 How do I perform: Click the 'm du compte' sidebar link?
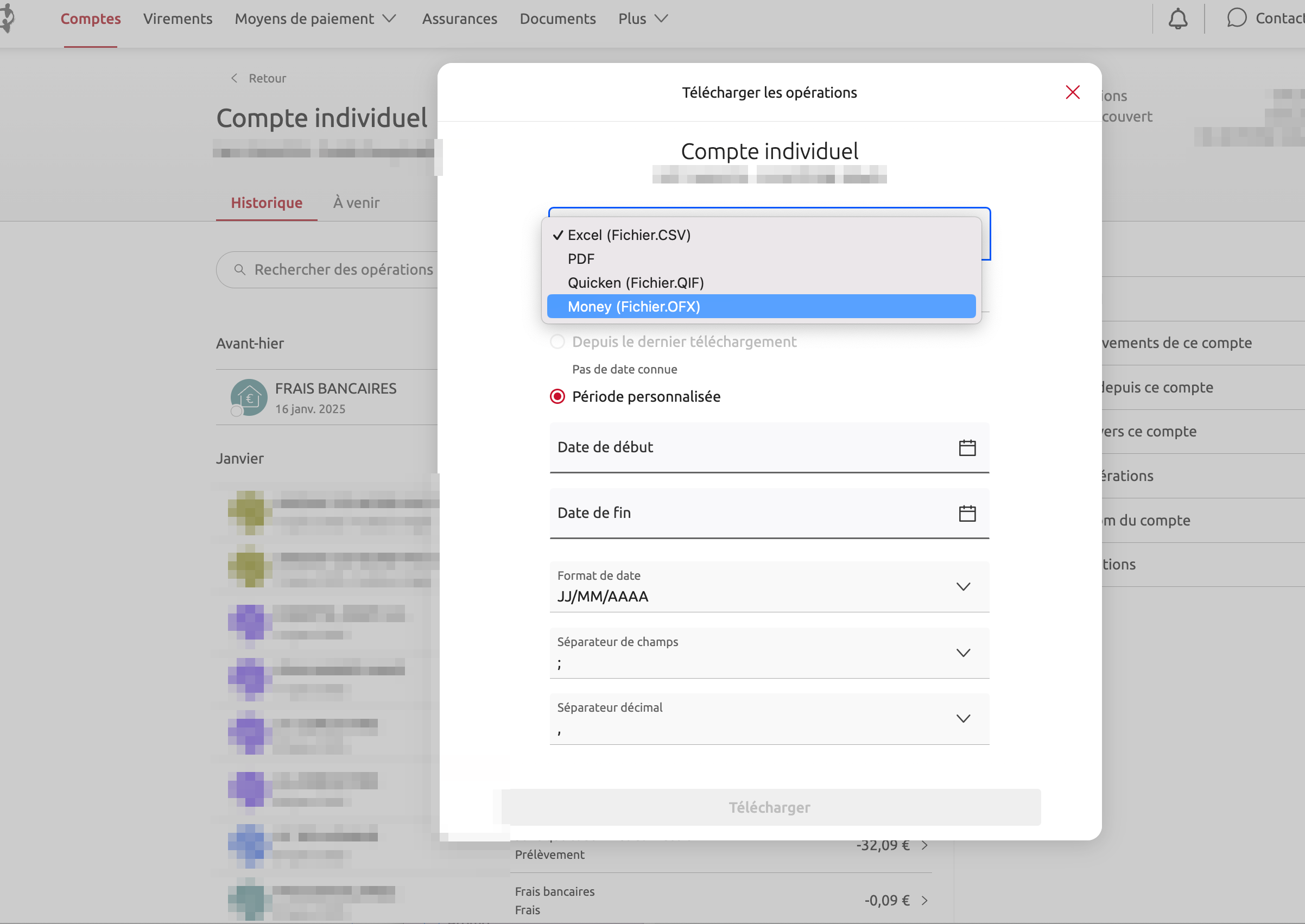[x=1146, y=520]
